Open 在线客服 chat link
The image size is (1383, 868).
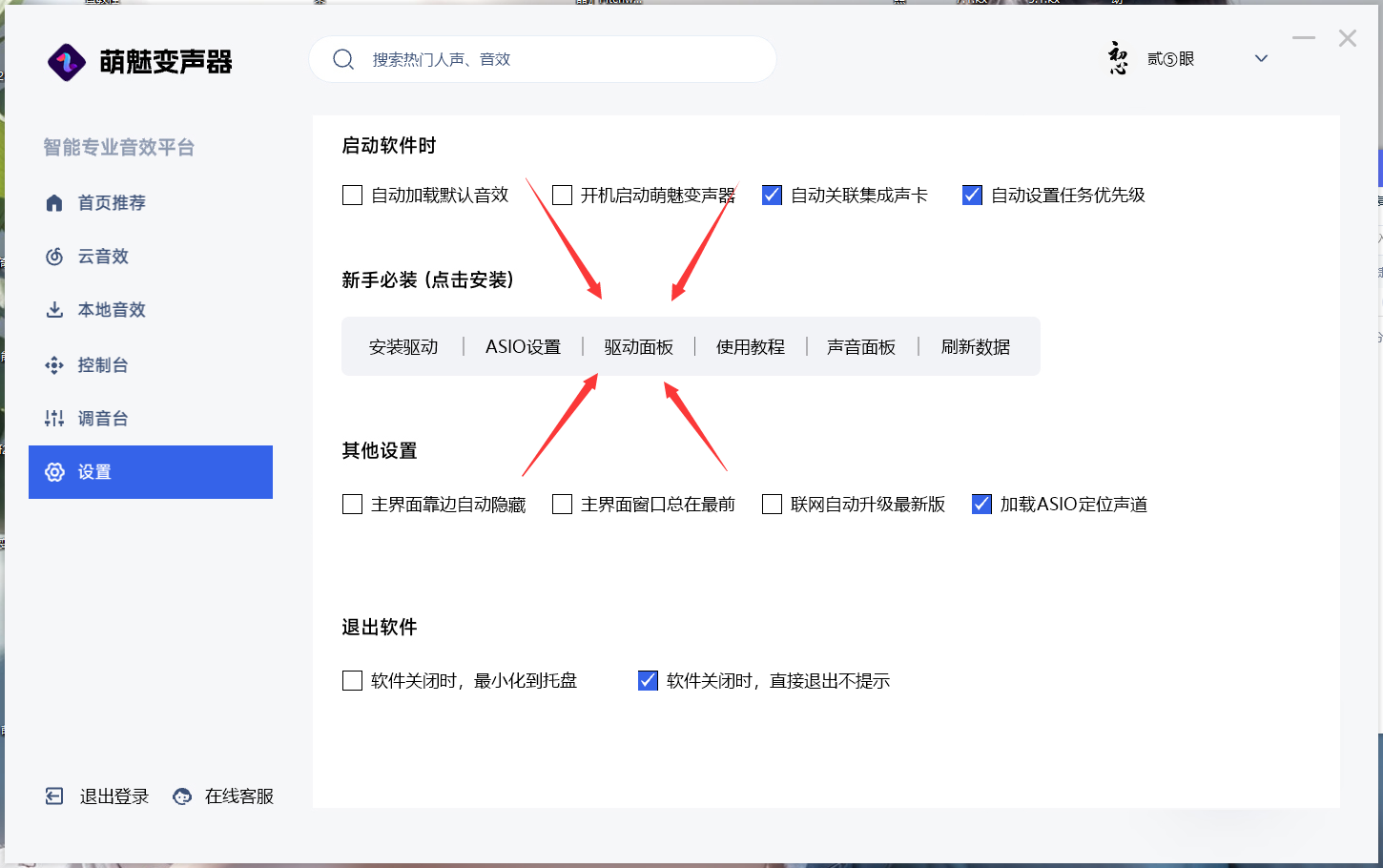[x=239, y=796]
